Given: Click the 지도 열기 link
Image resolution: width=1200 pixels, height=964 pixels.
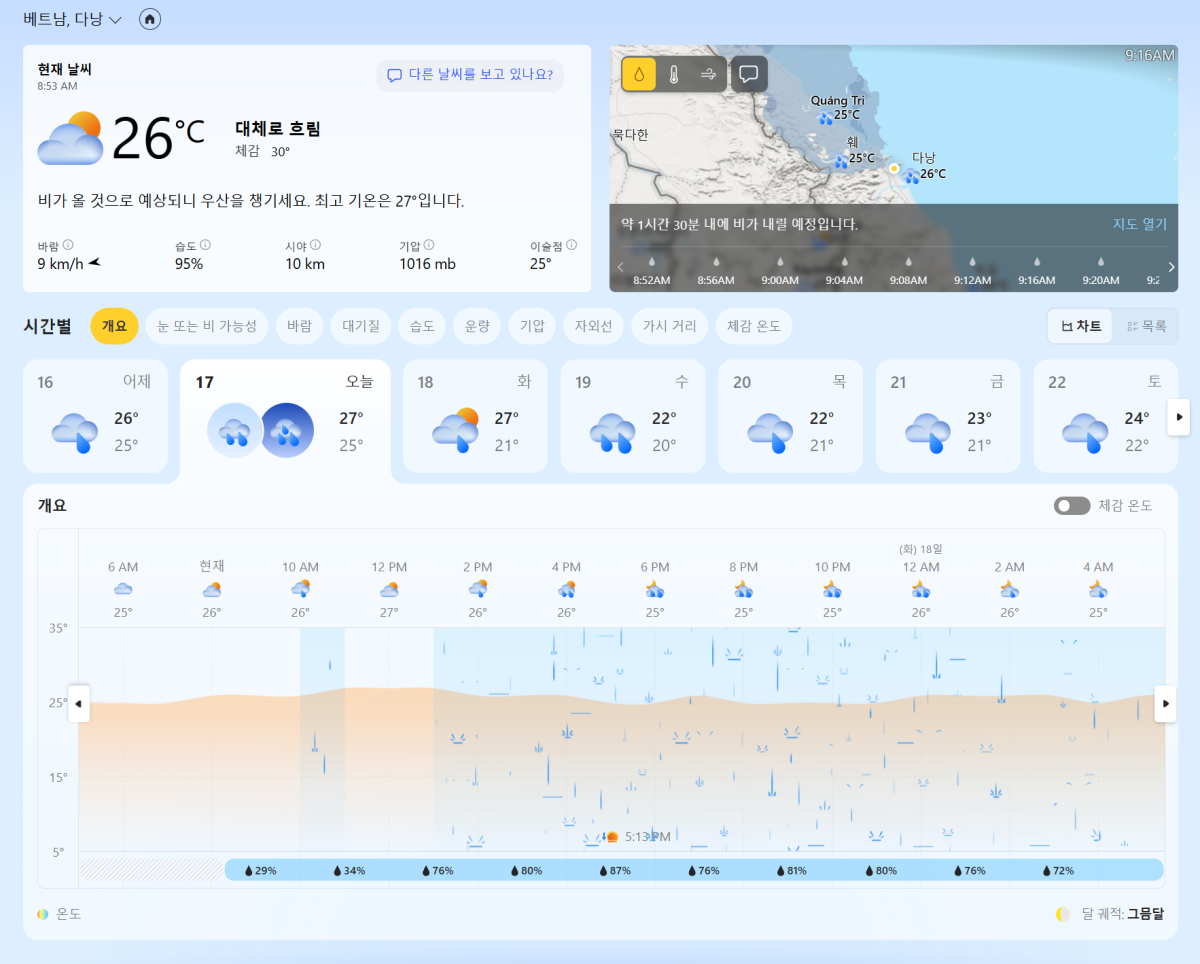Looking at the screenshot, I should (x=1139, y=224).
